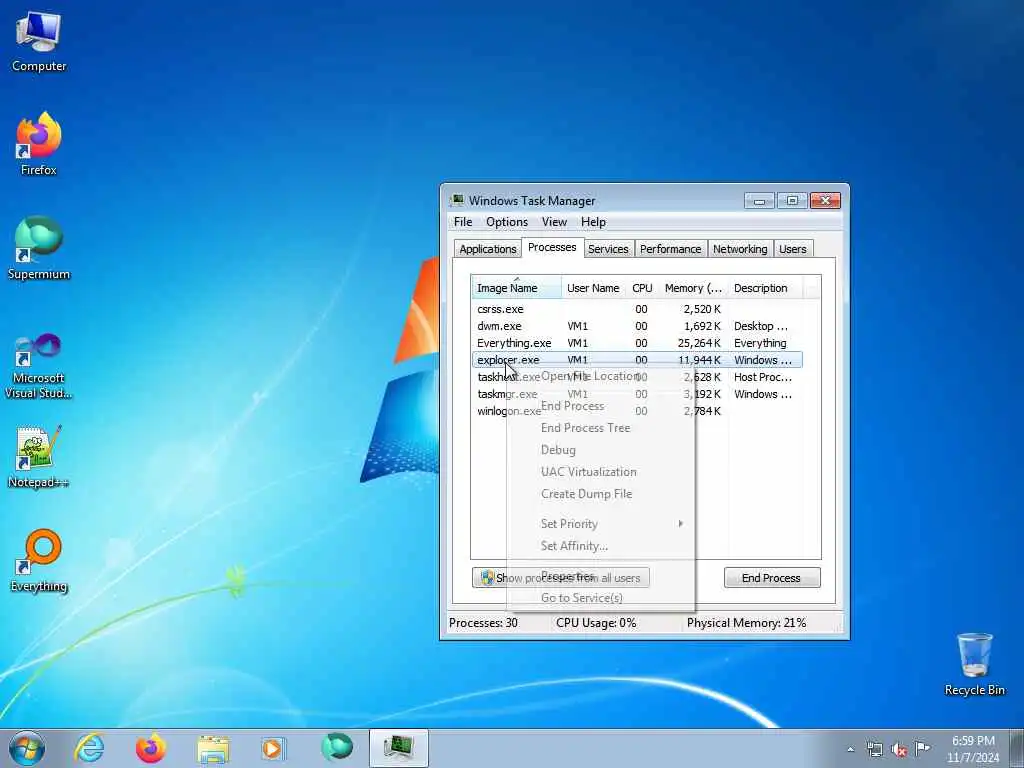Select the Everything desktop shortcut

tap(39, 560)
